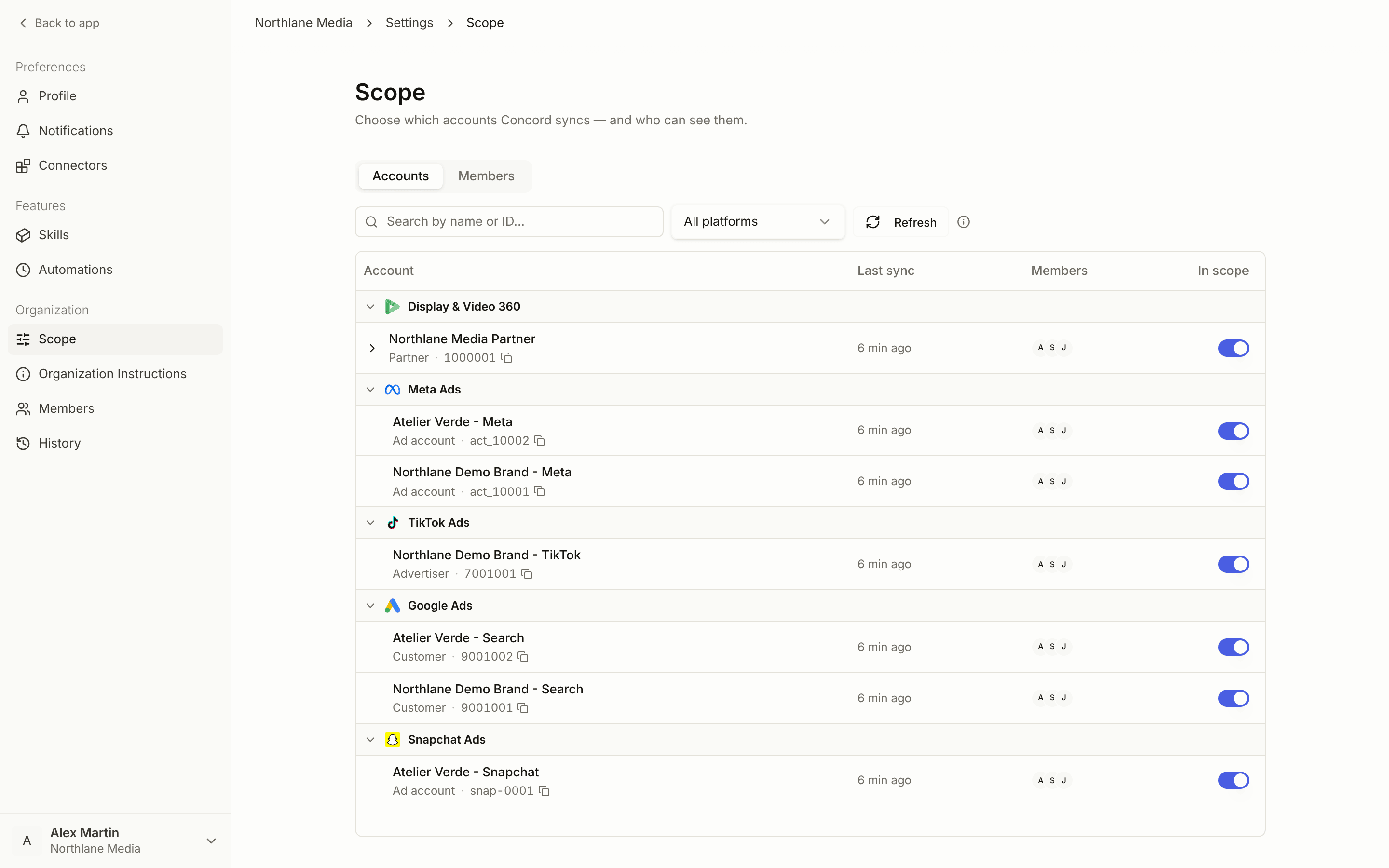Click the Display & Video 360 logo icon
The height and width of the screenshot is (868, 1389).
392,307
